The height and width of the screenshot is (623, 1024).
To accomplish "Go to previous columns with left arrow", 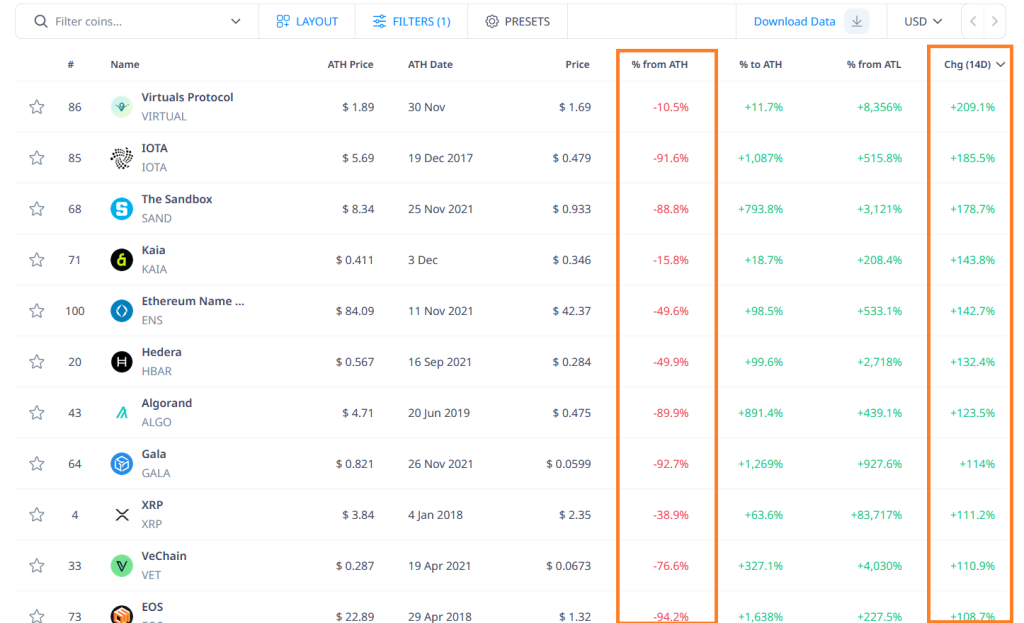I will (x=973, y=22).
